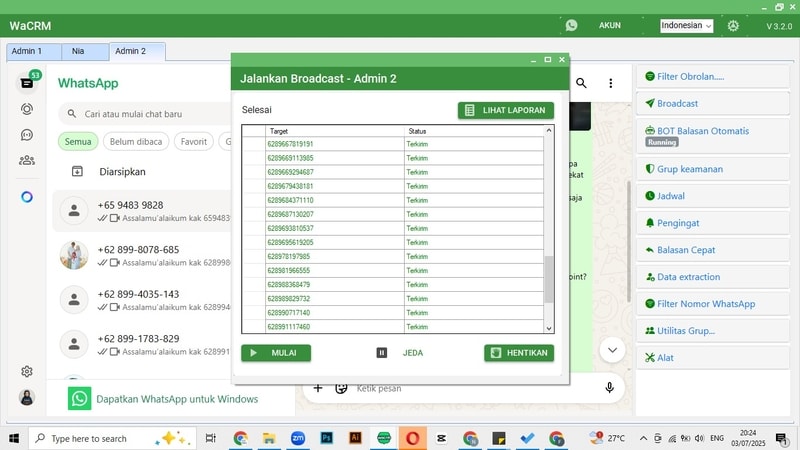Open the Filter Obrolan dropdown panel

pyautogui.click(x=713, y=77)
